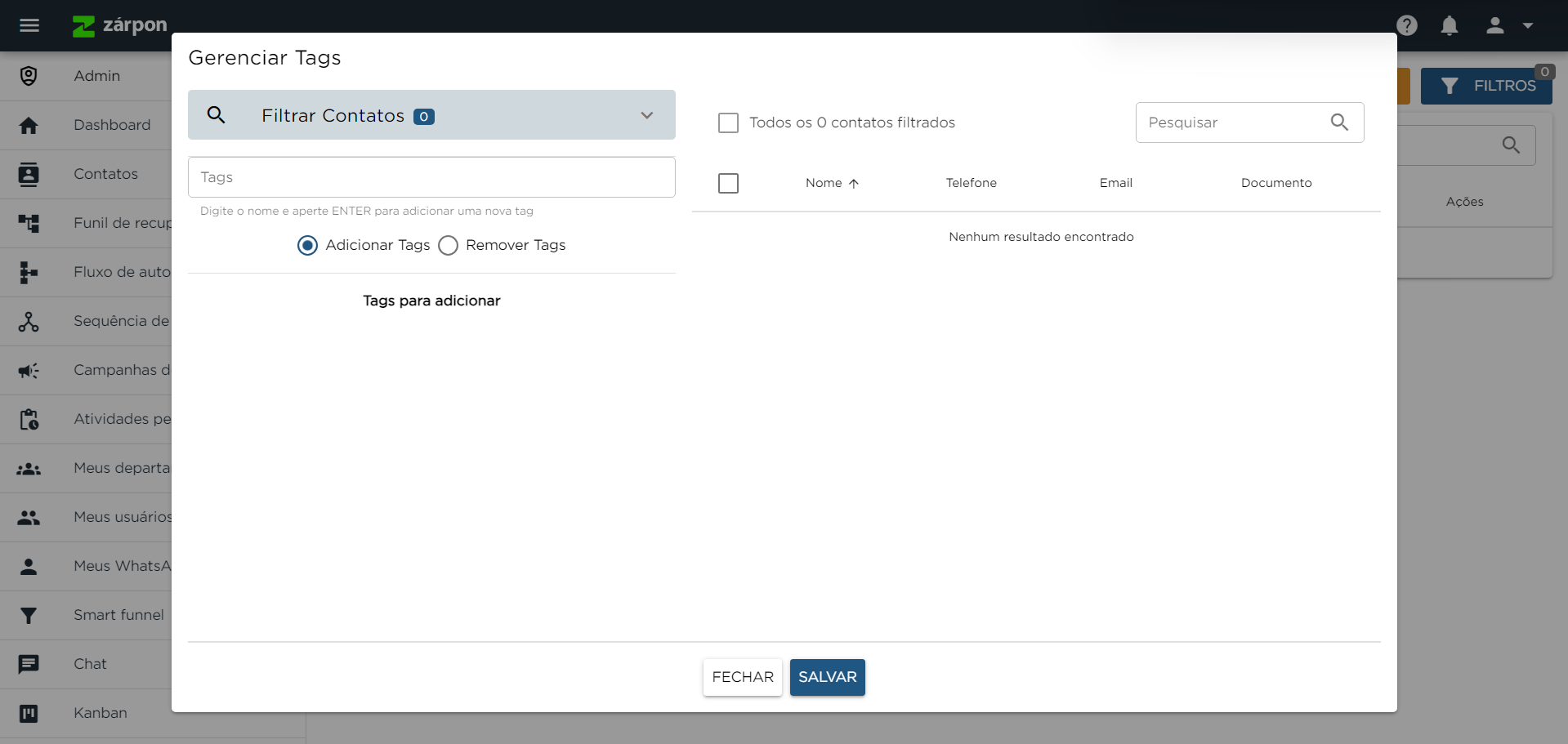The height and width of the screenshot is (744, 1568).
Task: Select the Remover Tags radio option
Action: coord(448,245)
